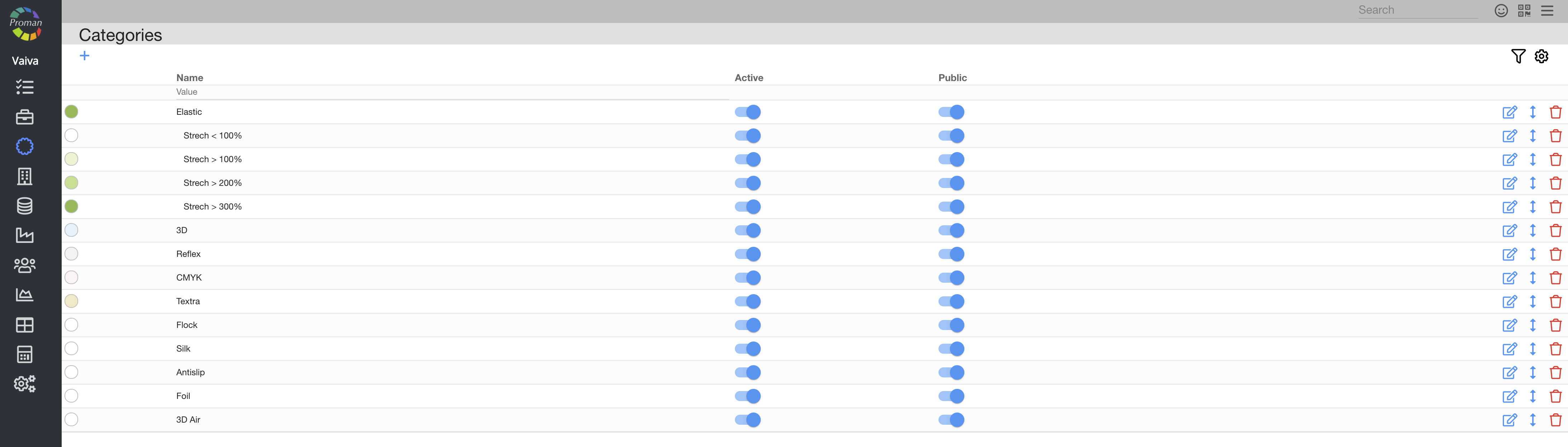Image resolution: width=1568 pixels, height=447 pixels.
Task: Open the database stack icon in sidebar
Action: pos(25,206)
